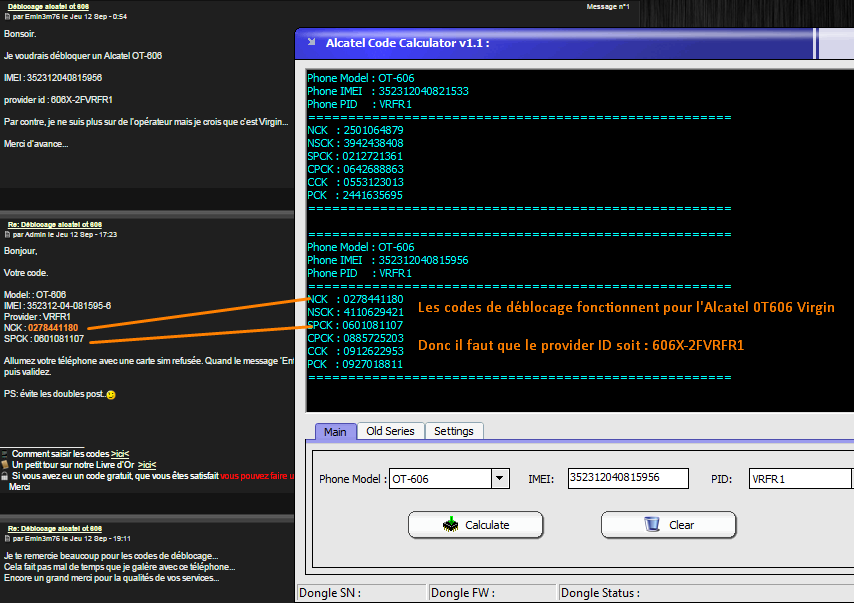854x603 pixels.
Task: Follow the >ici< link after 'Livre d'Or'
Action: tap(147, 465)
